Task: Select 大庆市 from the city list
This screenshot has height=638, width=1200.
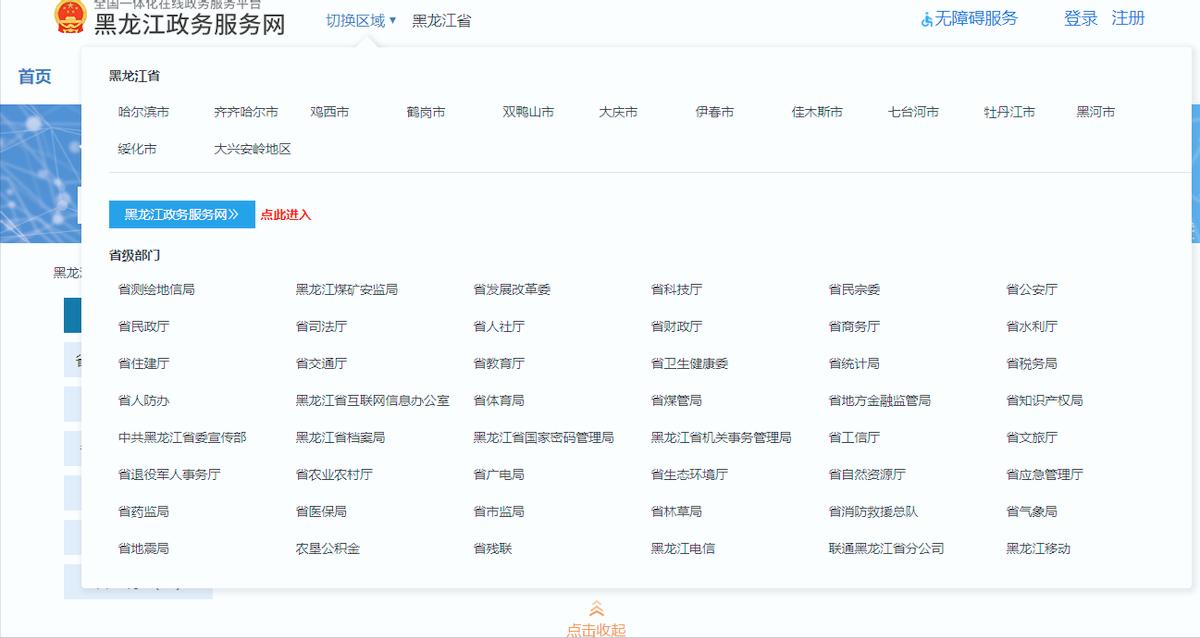Action: [619, 111]
